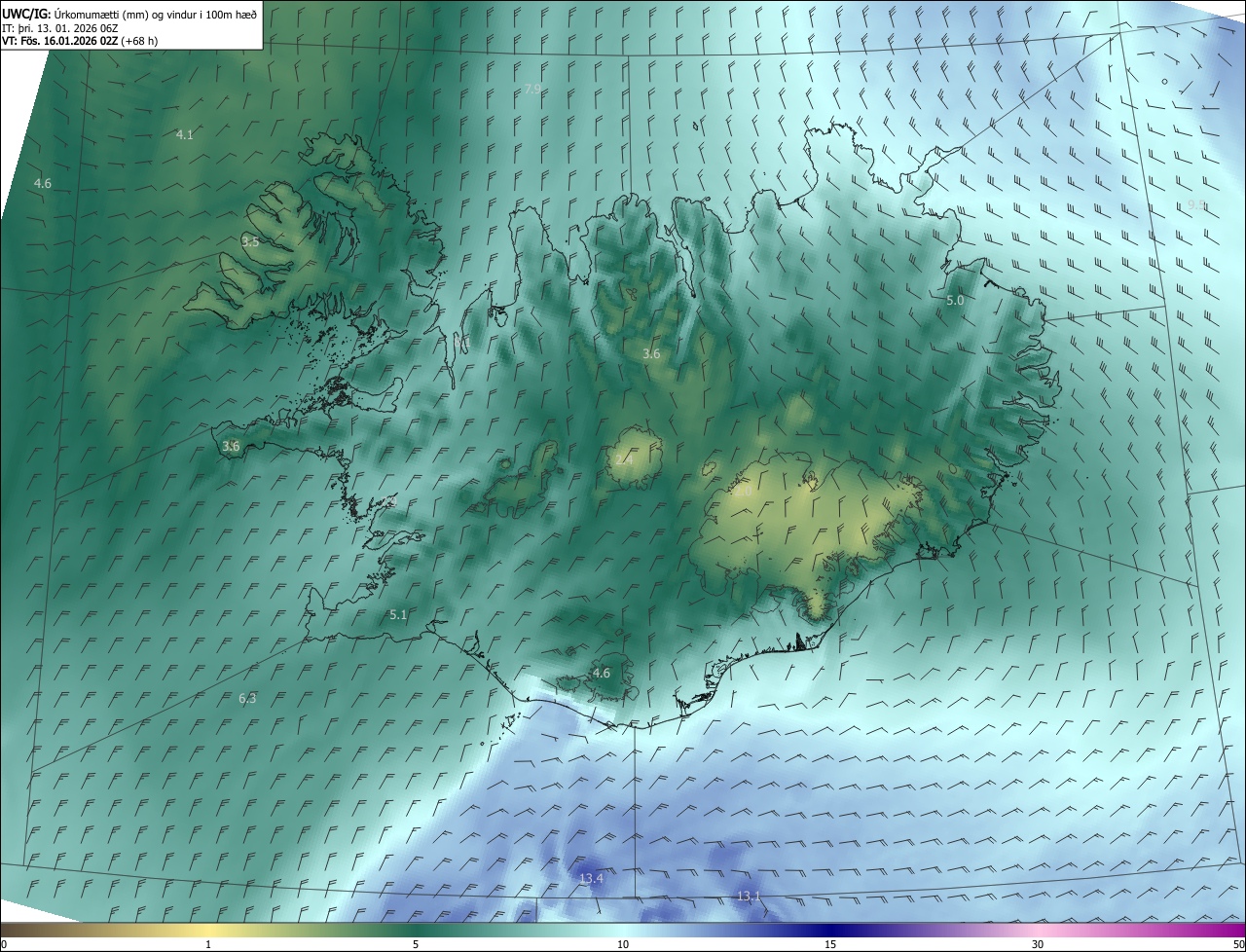The image size is (1246, 952).
Task: Click the 3.6 value in north-central Iceland
Action: tap(651, 354)
